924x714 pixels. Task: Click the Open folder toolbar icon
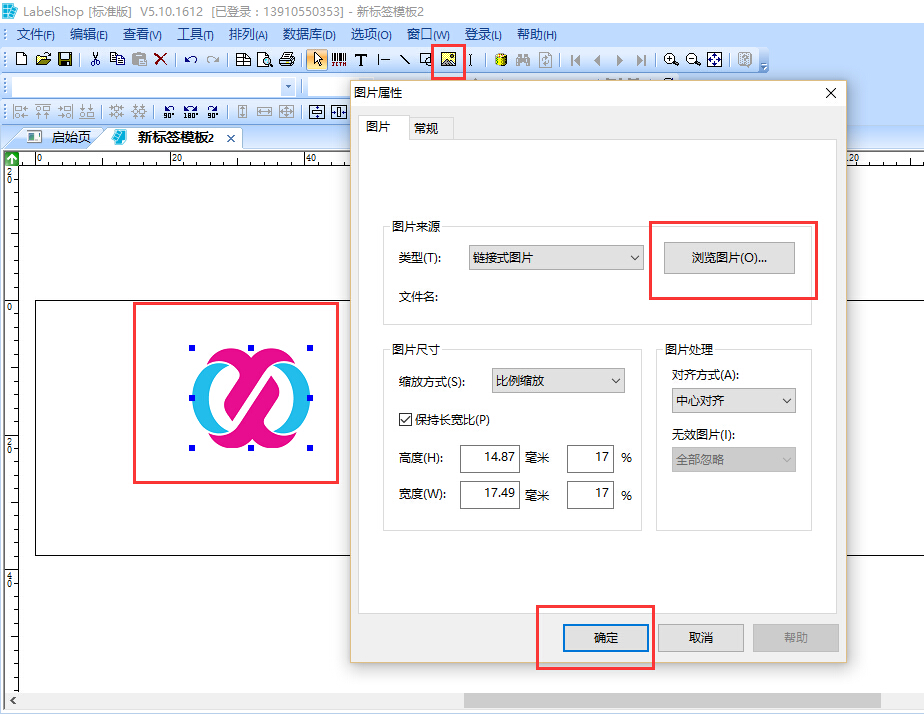click(x=43, y=60)
